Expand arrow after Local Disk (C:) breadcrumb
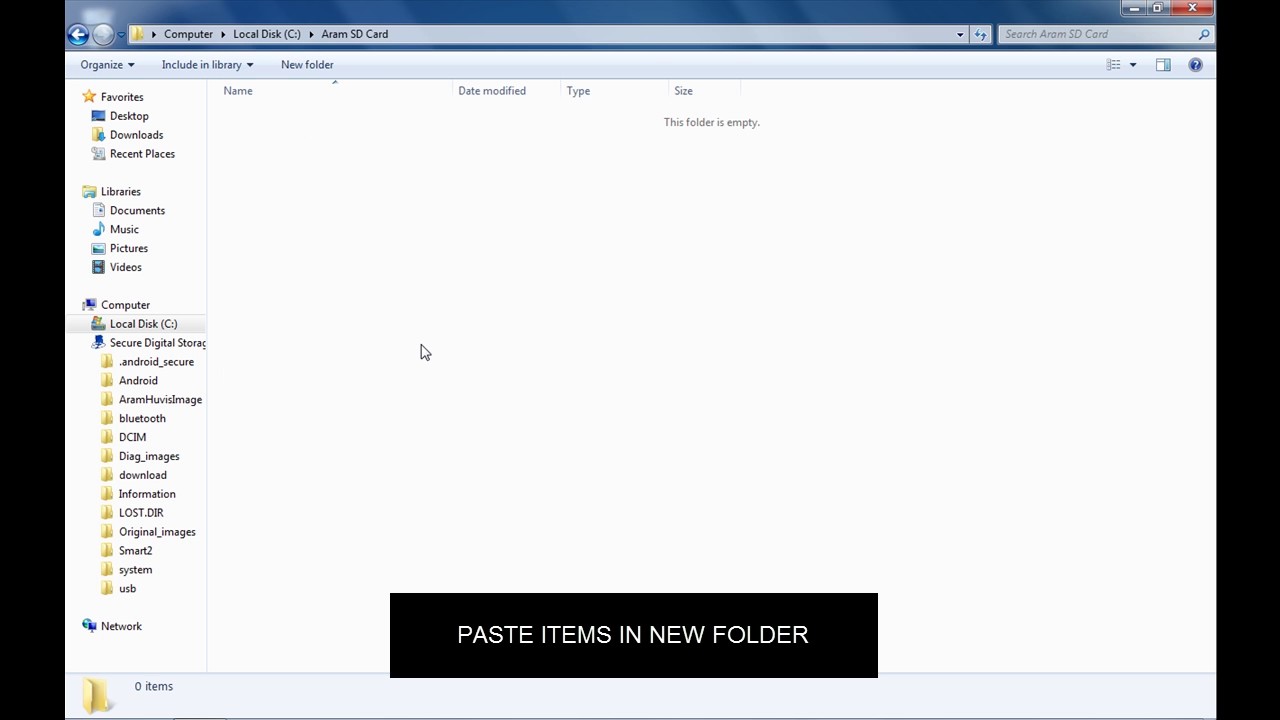The height and width of the screenshot is (720, 1280). [x=311, y=34]
